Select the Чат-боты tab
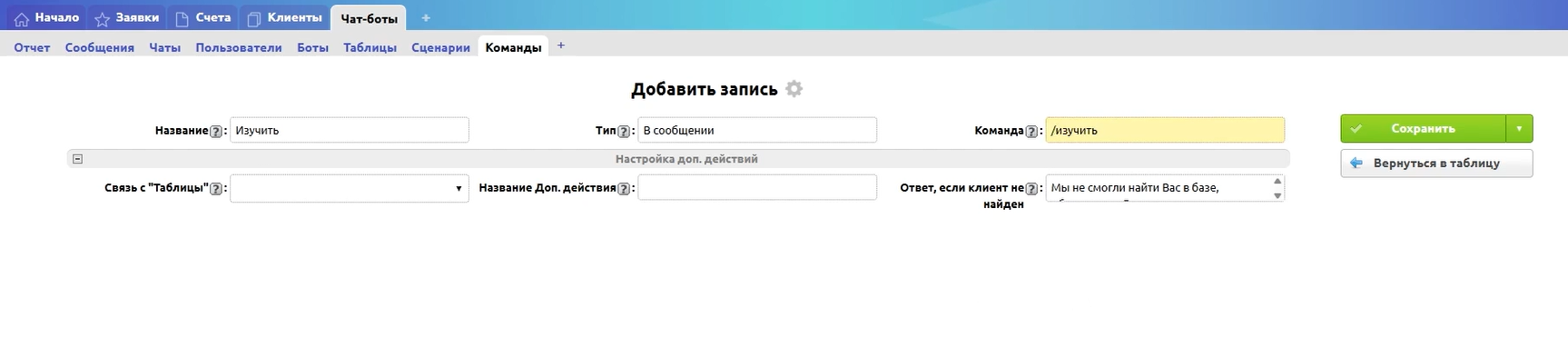The image size is (1568, 357). tap(369, 18)
